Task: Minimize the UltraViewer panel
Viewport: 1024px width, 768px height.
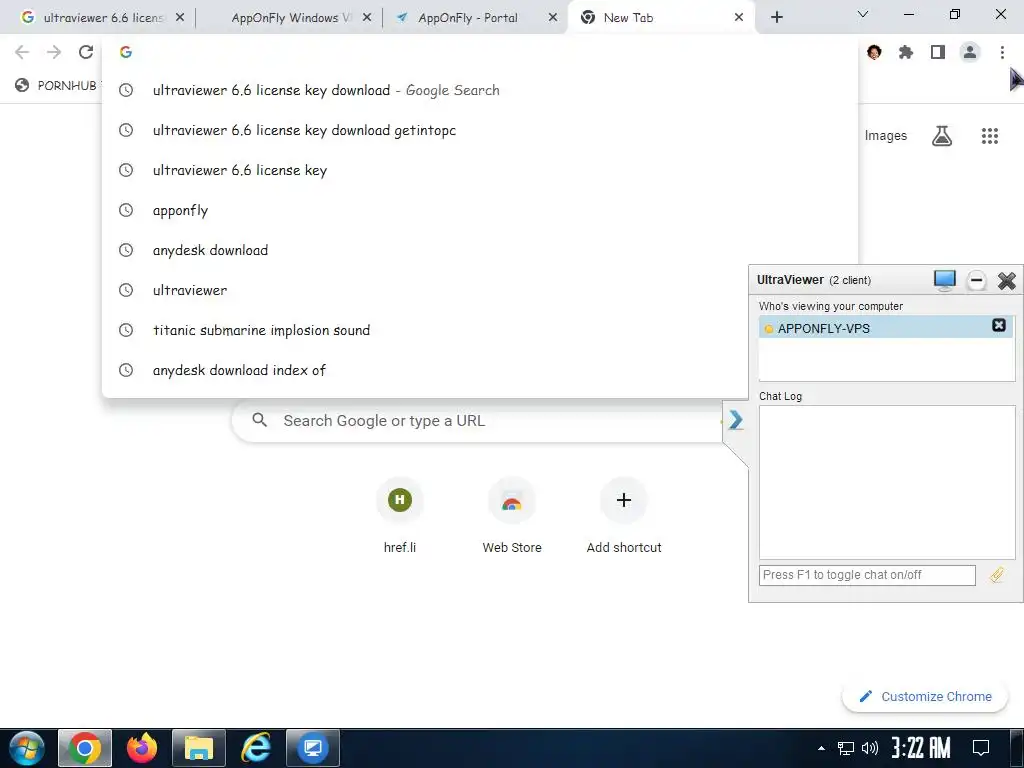Action: coord(976,281)
